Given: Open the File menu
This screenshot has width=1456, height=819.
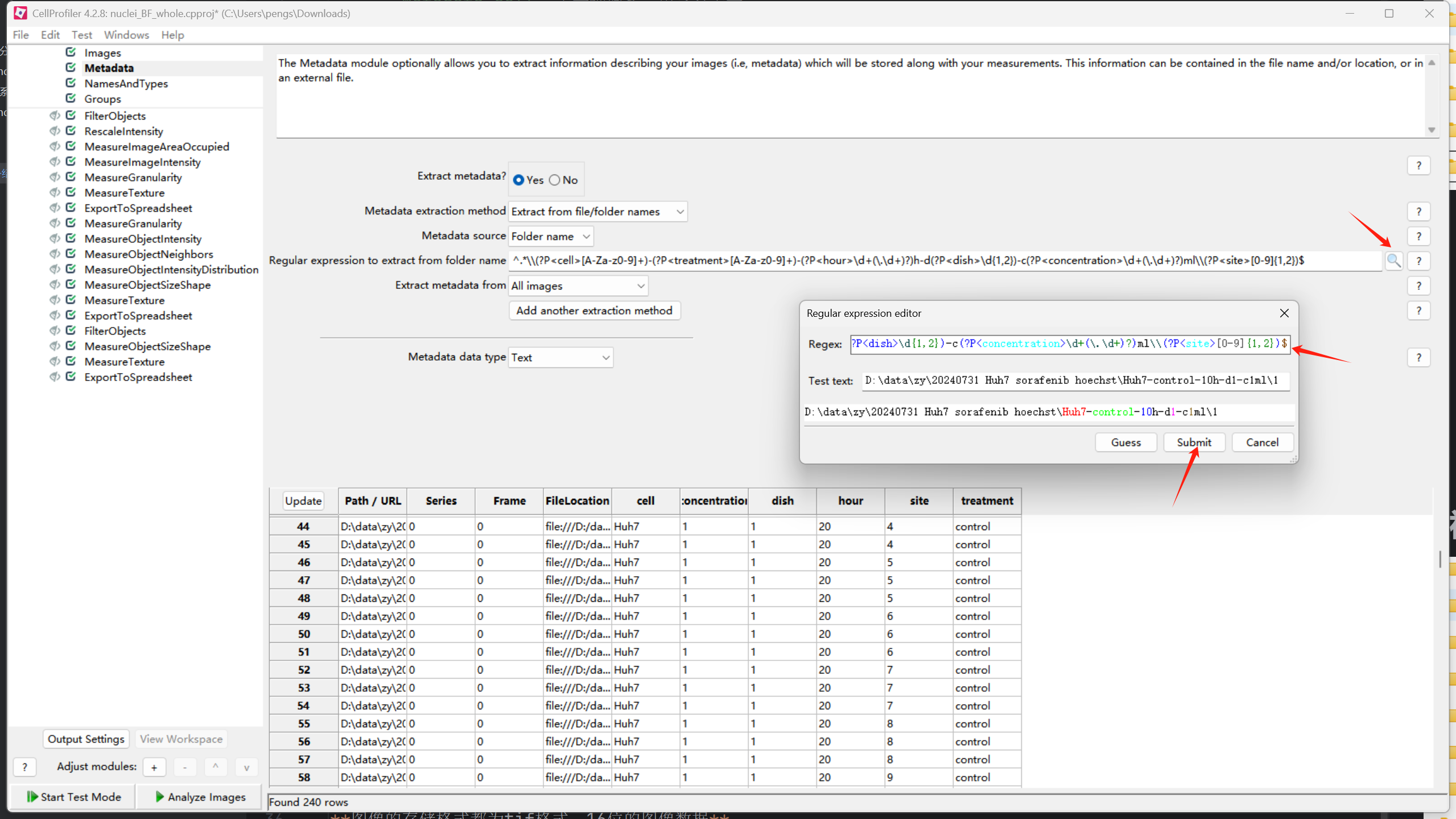Looking at the screenshot, I should click(x=21, y=35).
